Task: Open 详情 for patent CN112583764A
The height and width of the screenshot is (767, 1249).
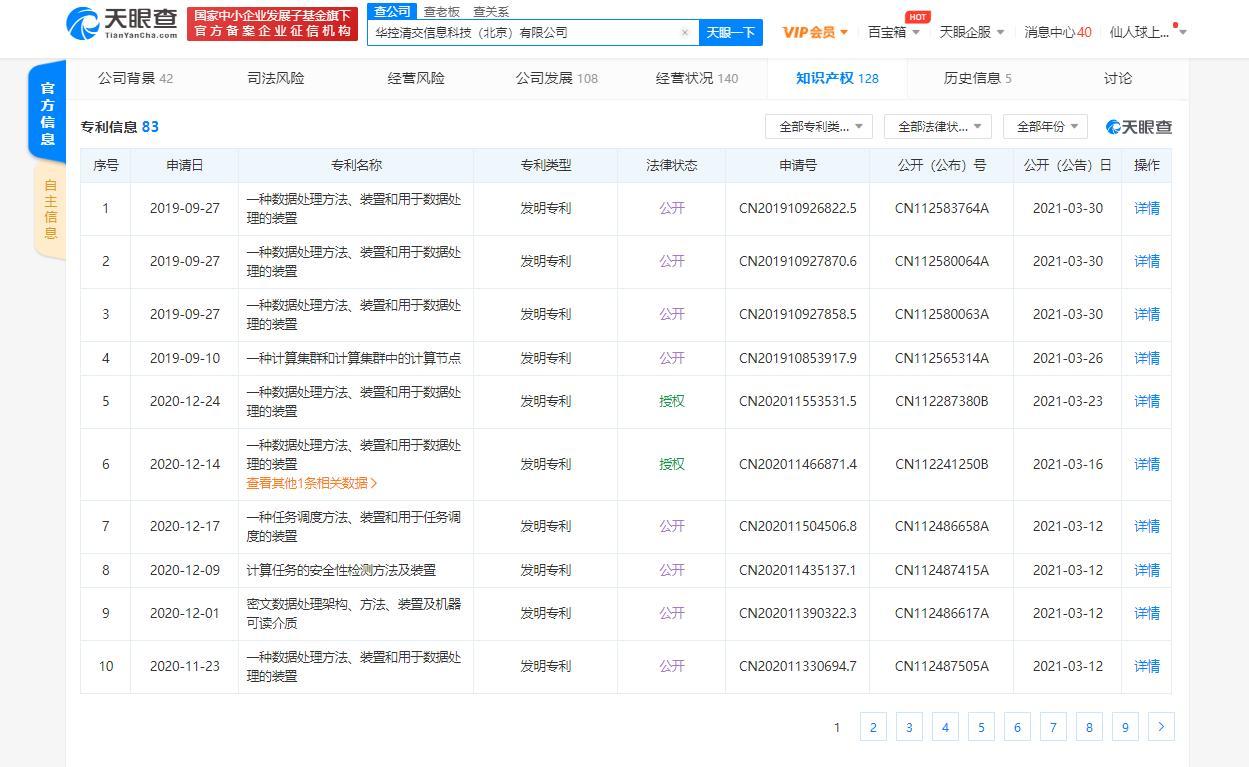Action: pyautogui.click(x=1147, y=208)
